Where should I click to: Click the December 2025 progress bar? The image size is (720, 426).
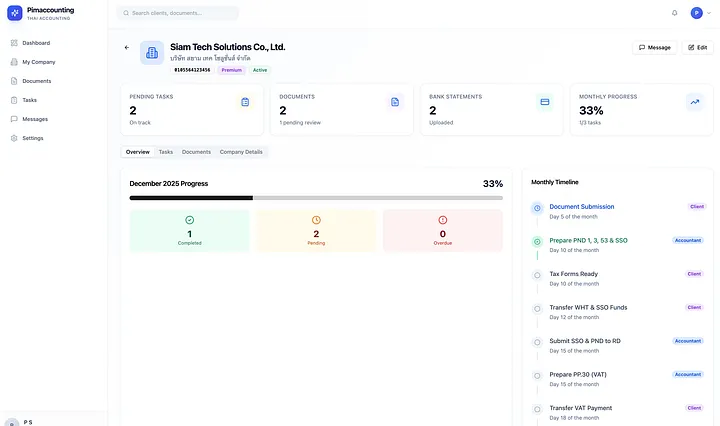pos(316,198)
